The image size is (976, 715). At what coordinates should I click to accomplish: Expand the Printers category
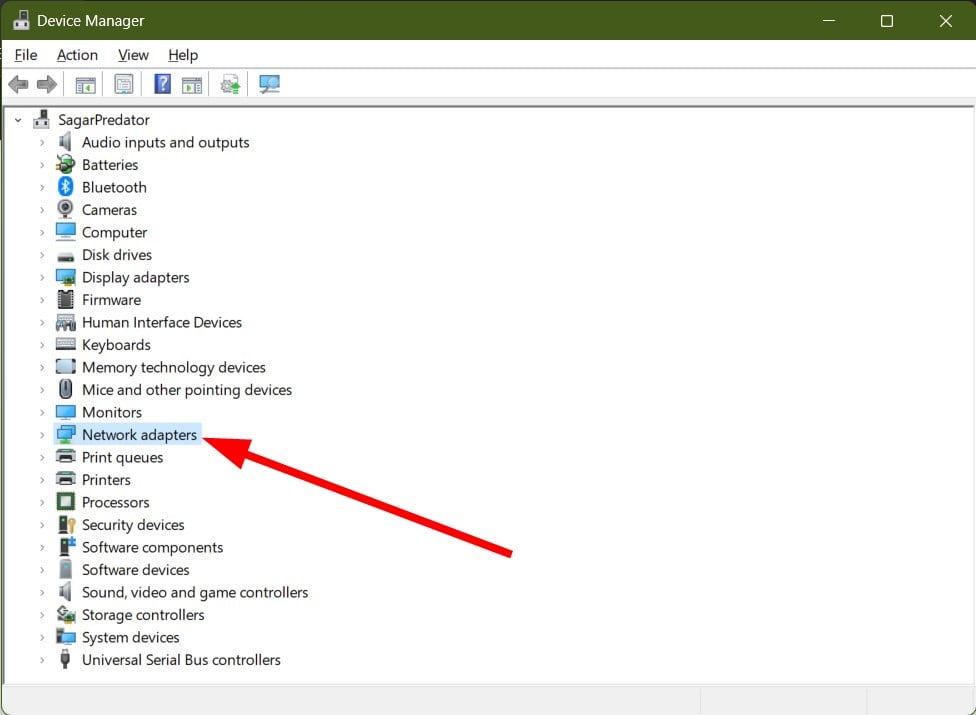coord(42,480)
